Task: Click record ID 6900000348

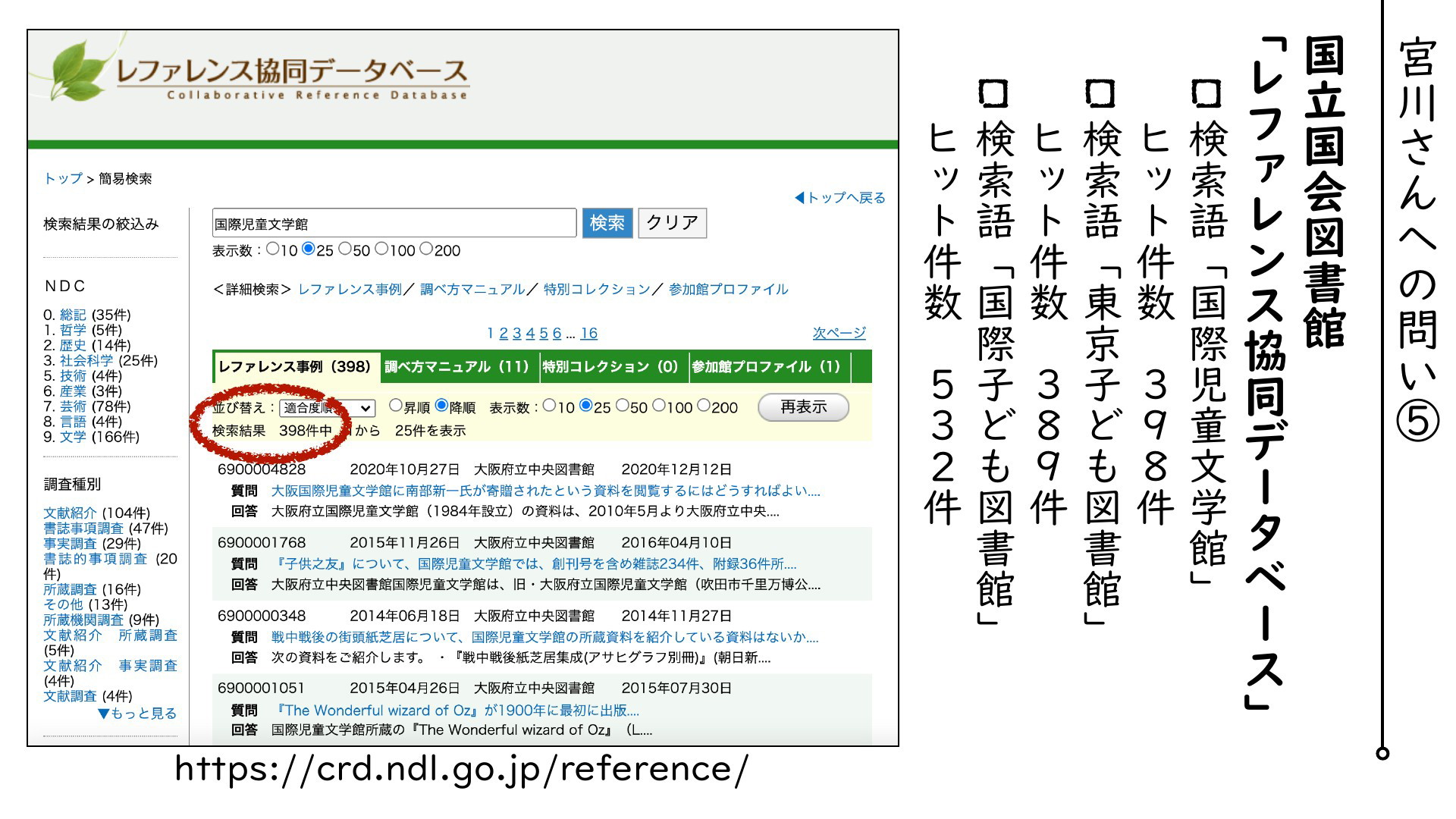Action: point(262,616)
